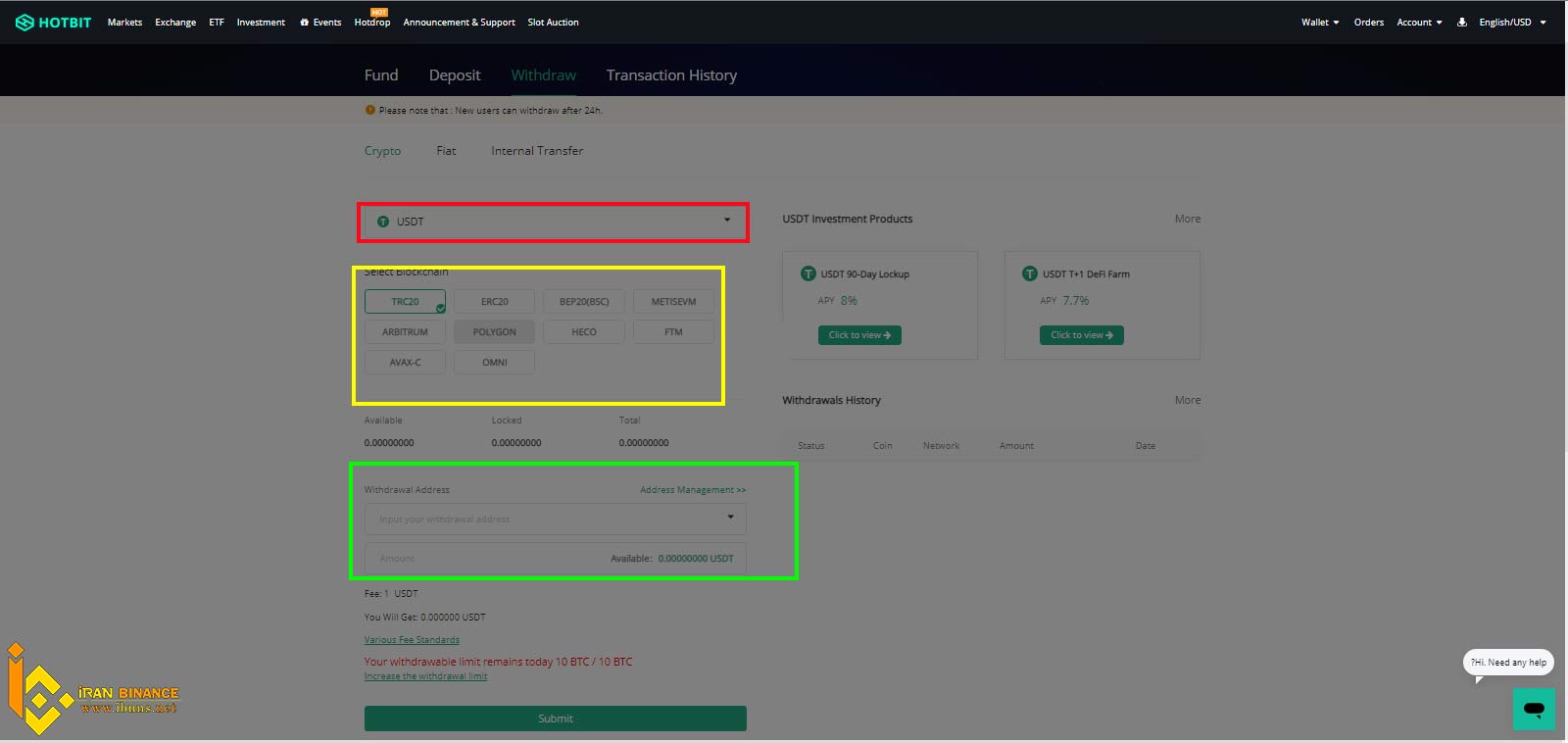The image size is (1568, 743).
Task: Click the download app icon in header
Action: coord(1461,22)
